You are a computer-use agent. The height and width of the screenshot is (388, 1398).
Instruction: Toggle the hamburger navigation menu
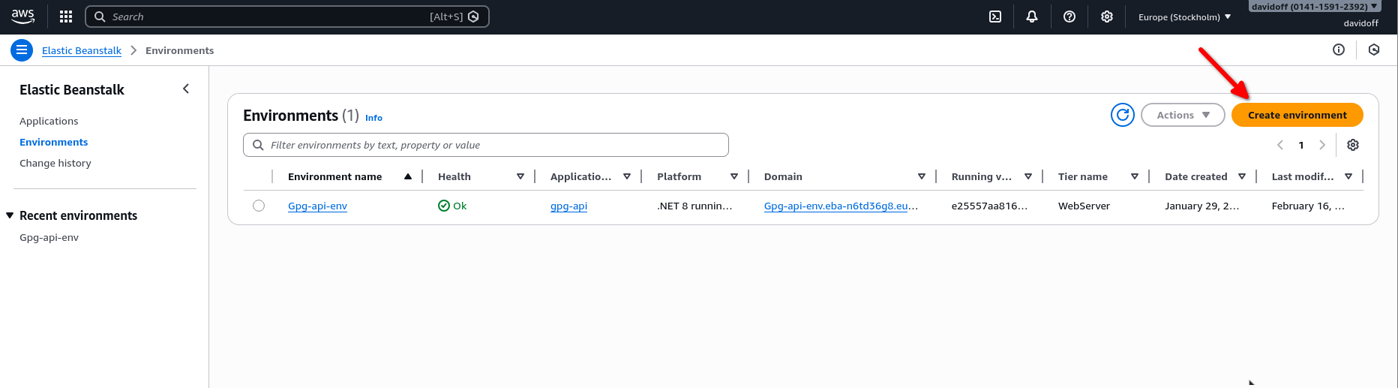pyautogui.click(x=21, y=50)
